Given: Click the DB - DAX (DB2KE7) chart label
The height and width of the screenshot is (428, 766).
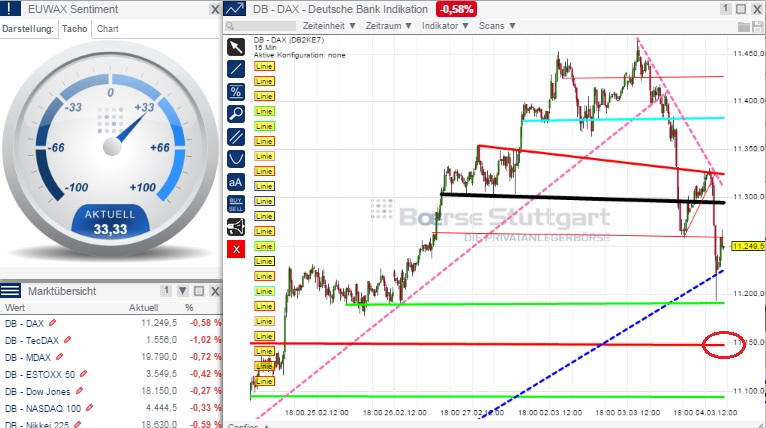Looking at the screenshot, I should click(x=289, y=40).
